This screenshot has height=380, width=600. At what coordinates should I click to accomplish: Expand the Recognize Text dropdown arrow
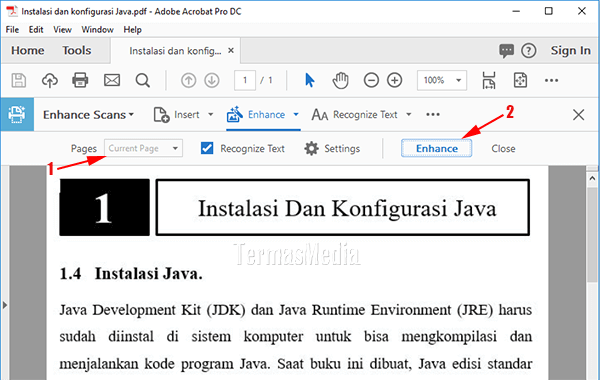pos(409,114)
